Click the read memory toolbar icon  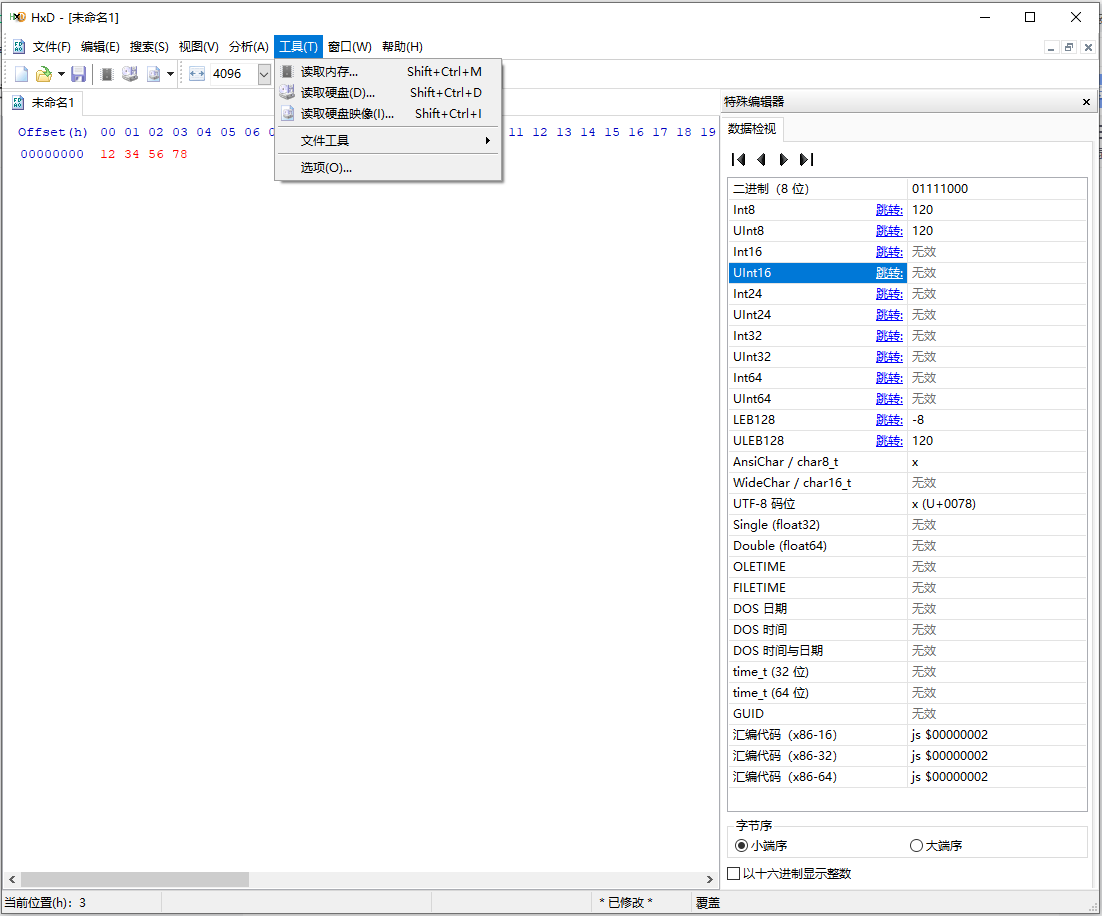click(106, 73)
